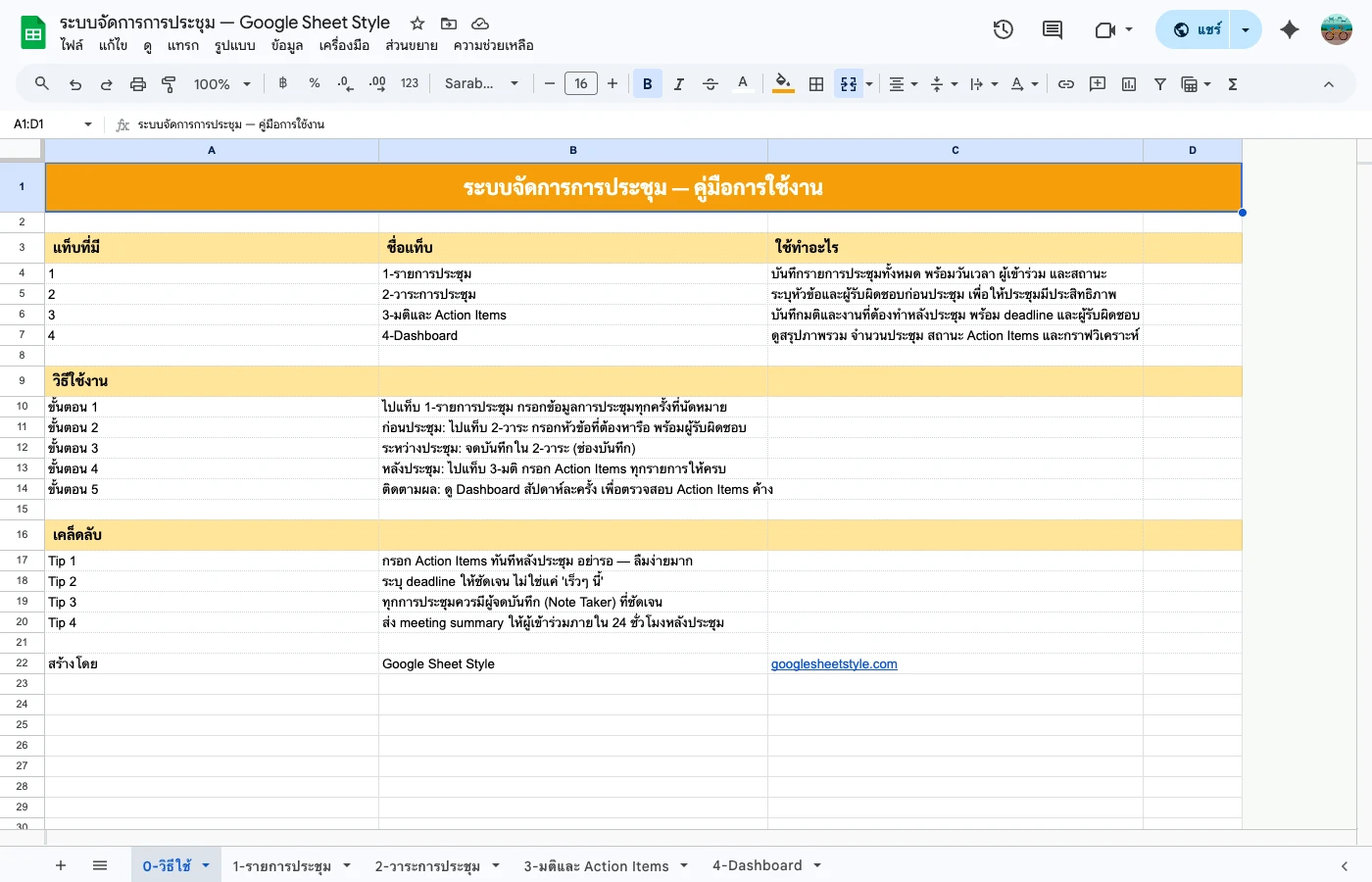This screenshot has width=1372, height=882.
Task: Open the horizontal alignment dropdown
Action: 901,84
